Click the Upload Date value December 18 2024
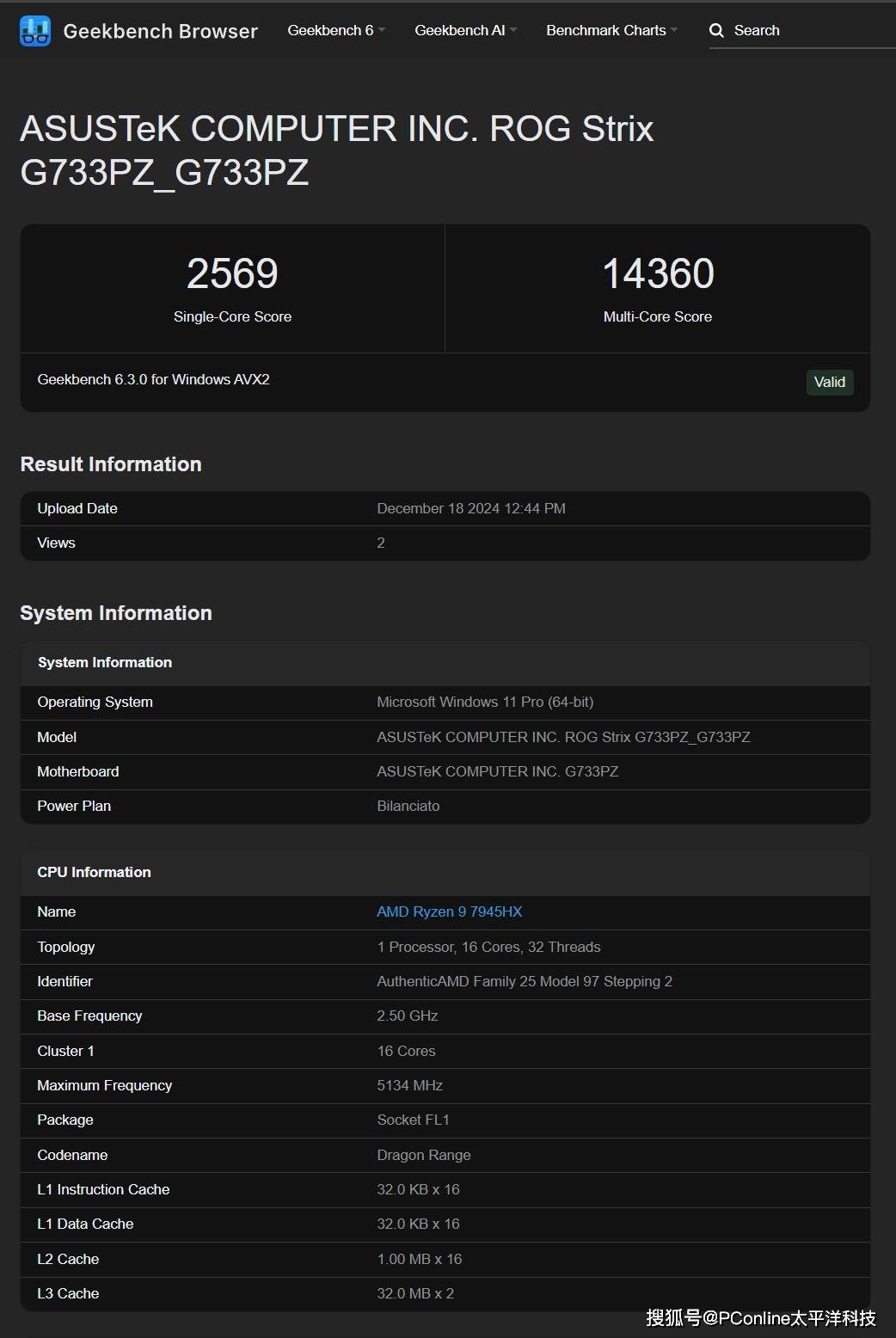This screenshot has height=1338, width=896. [470, 508]
